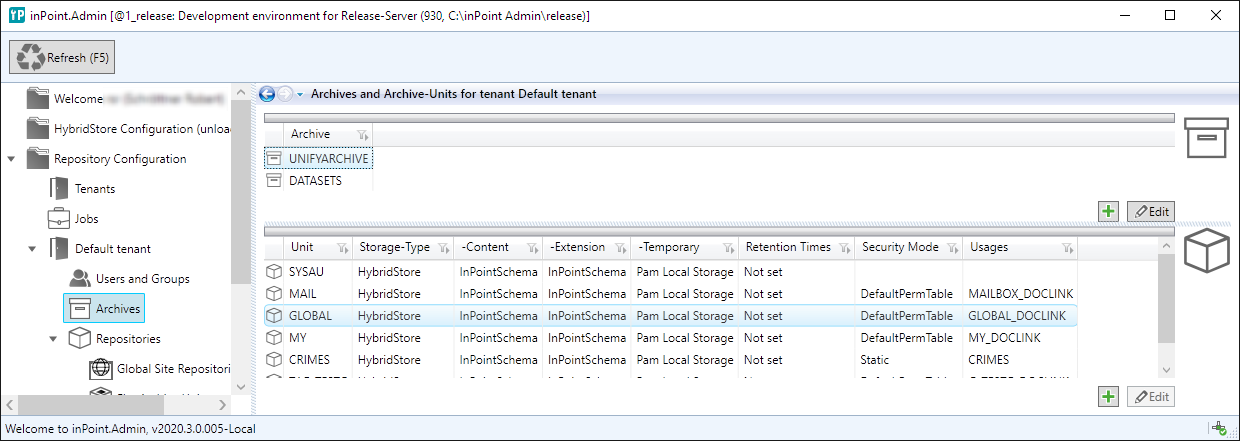Viewport: 1240px width, 441px height.
Task: Click the Global Site Repository globe icon
Action: point(101,368)
